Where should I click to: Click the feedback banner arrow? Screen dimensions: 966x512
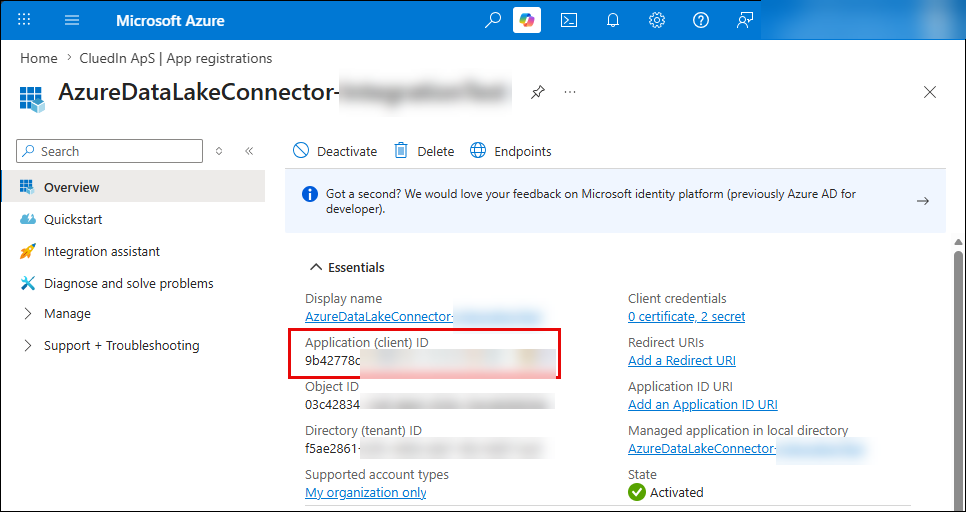click(923, 201)
